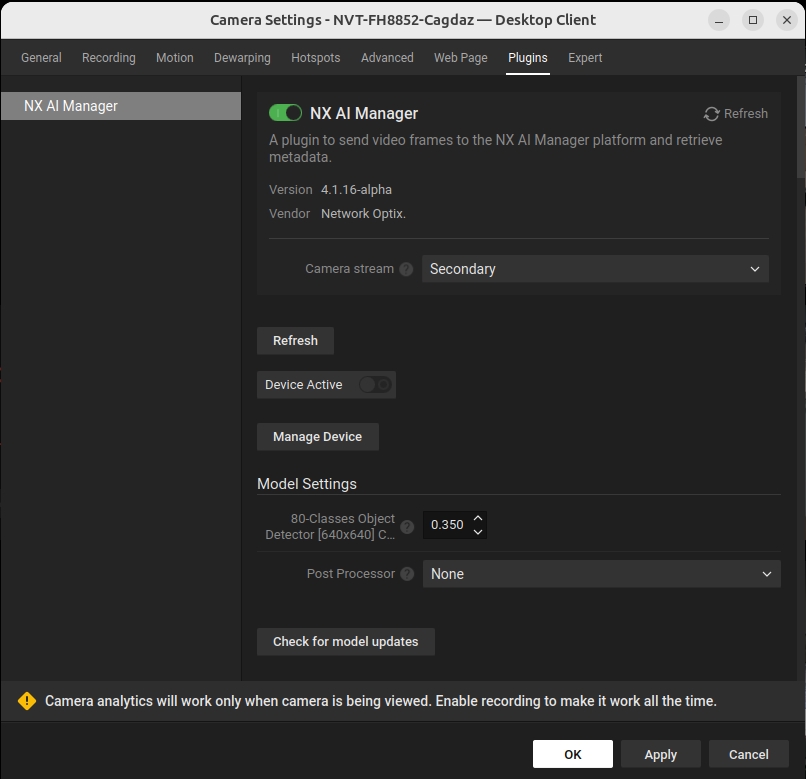Expand the Post Processor dropdown
This screenshot has width=806, height=779.
[x=601, y=574]
